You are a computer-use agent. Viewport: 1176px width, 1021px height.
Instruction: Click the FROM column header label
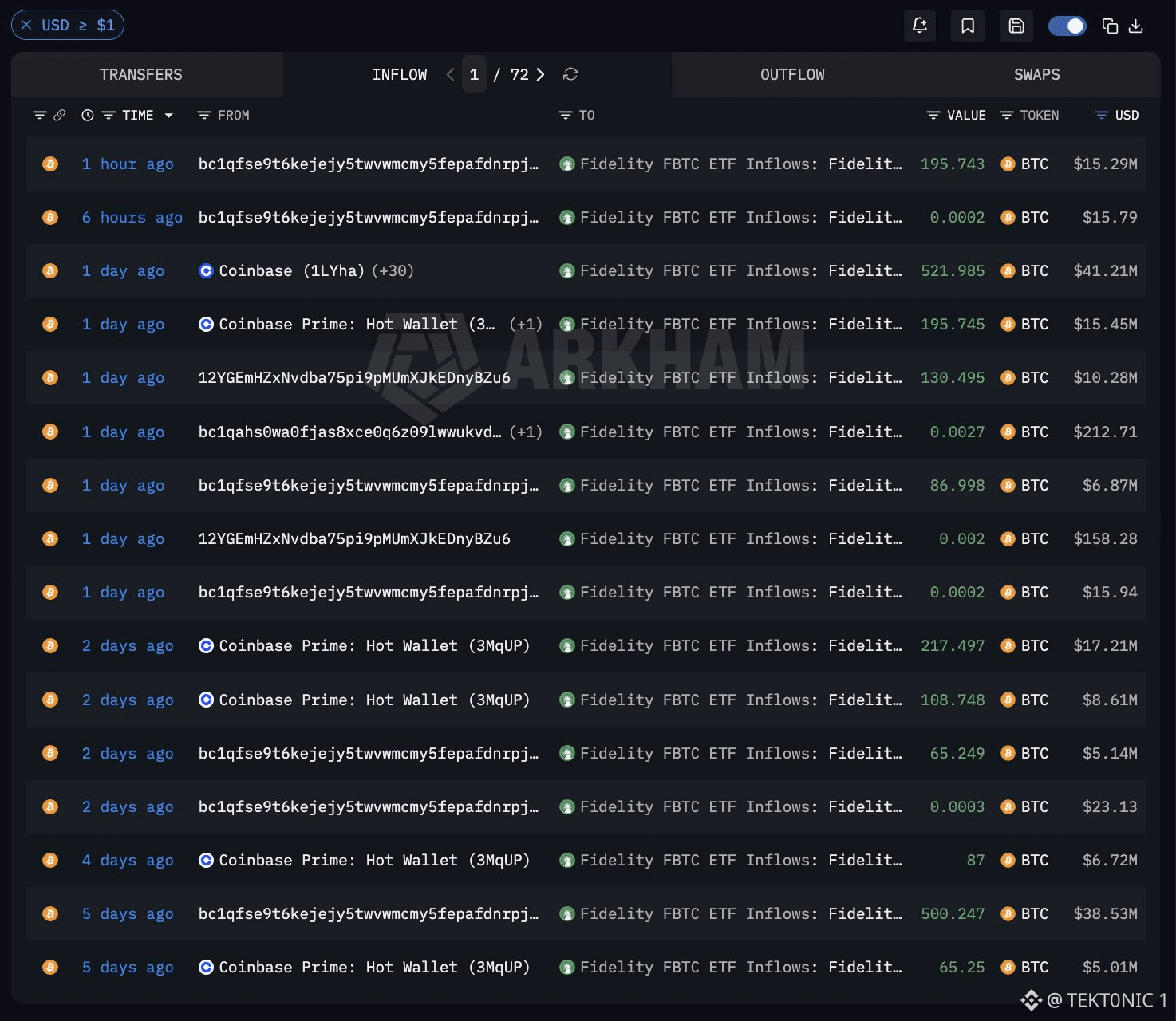[x=234, y=116]
